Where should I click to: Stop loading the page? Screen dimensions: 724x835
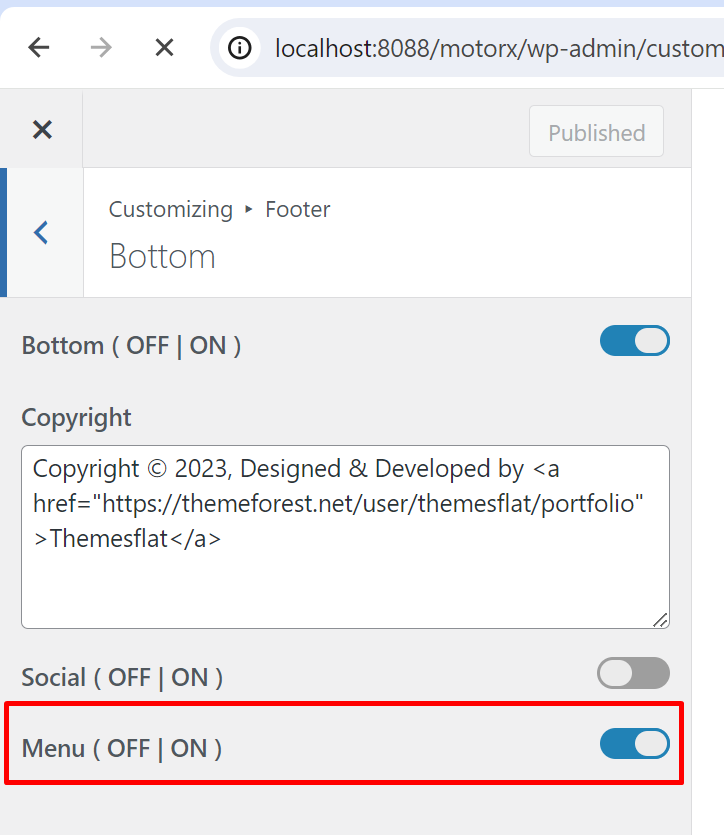point(164,48)
